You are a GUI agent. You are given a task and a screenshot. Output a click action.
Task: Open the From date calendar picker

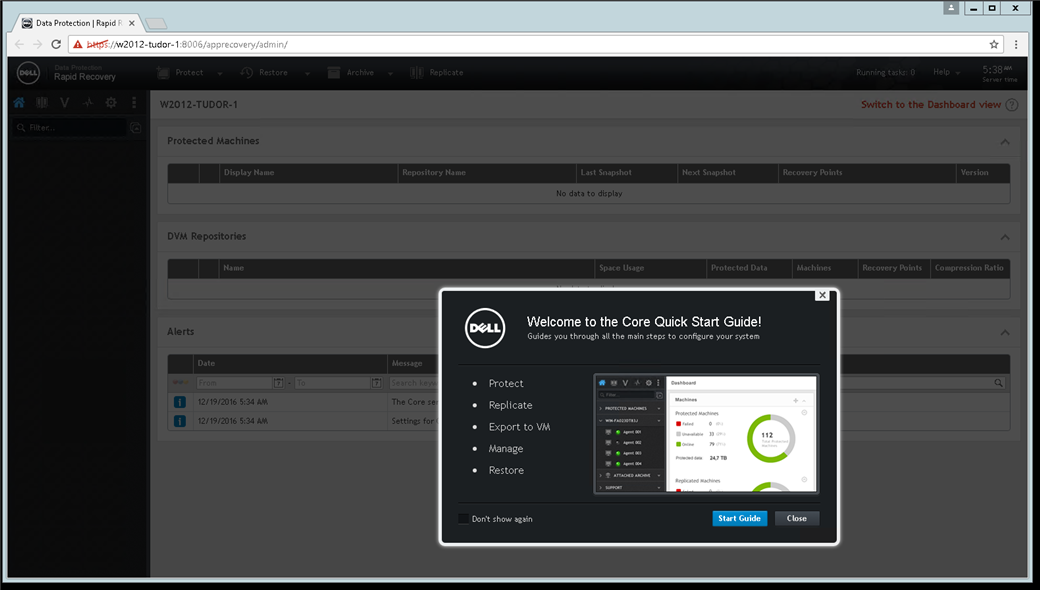tap(279, 383)
